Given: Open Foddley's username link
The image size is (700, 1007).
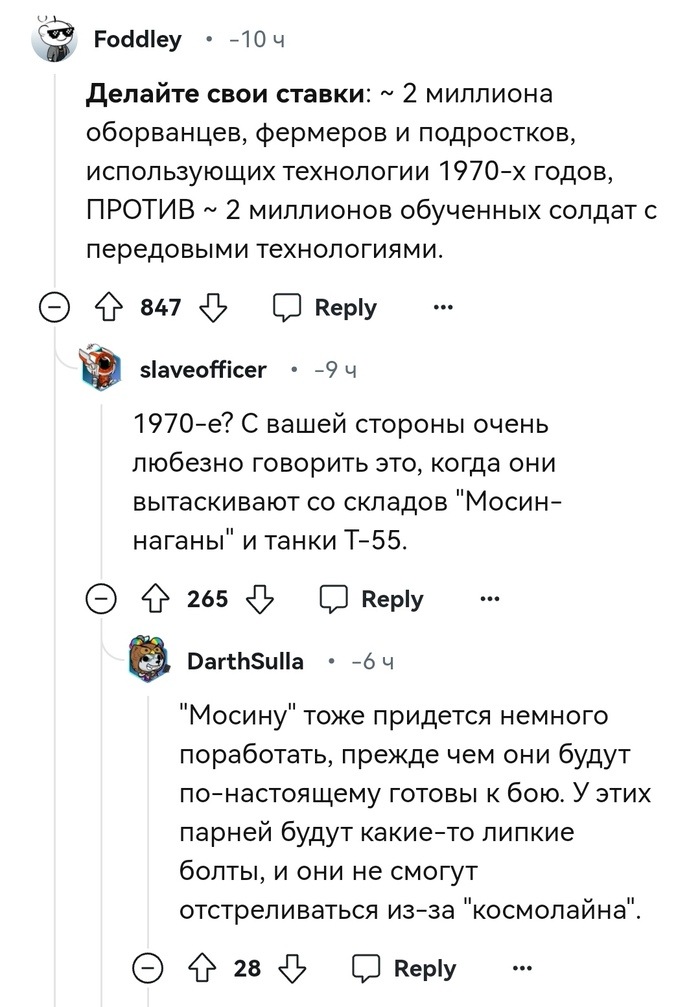Looking at the screenshot, I should [137, 40].
